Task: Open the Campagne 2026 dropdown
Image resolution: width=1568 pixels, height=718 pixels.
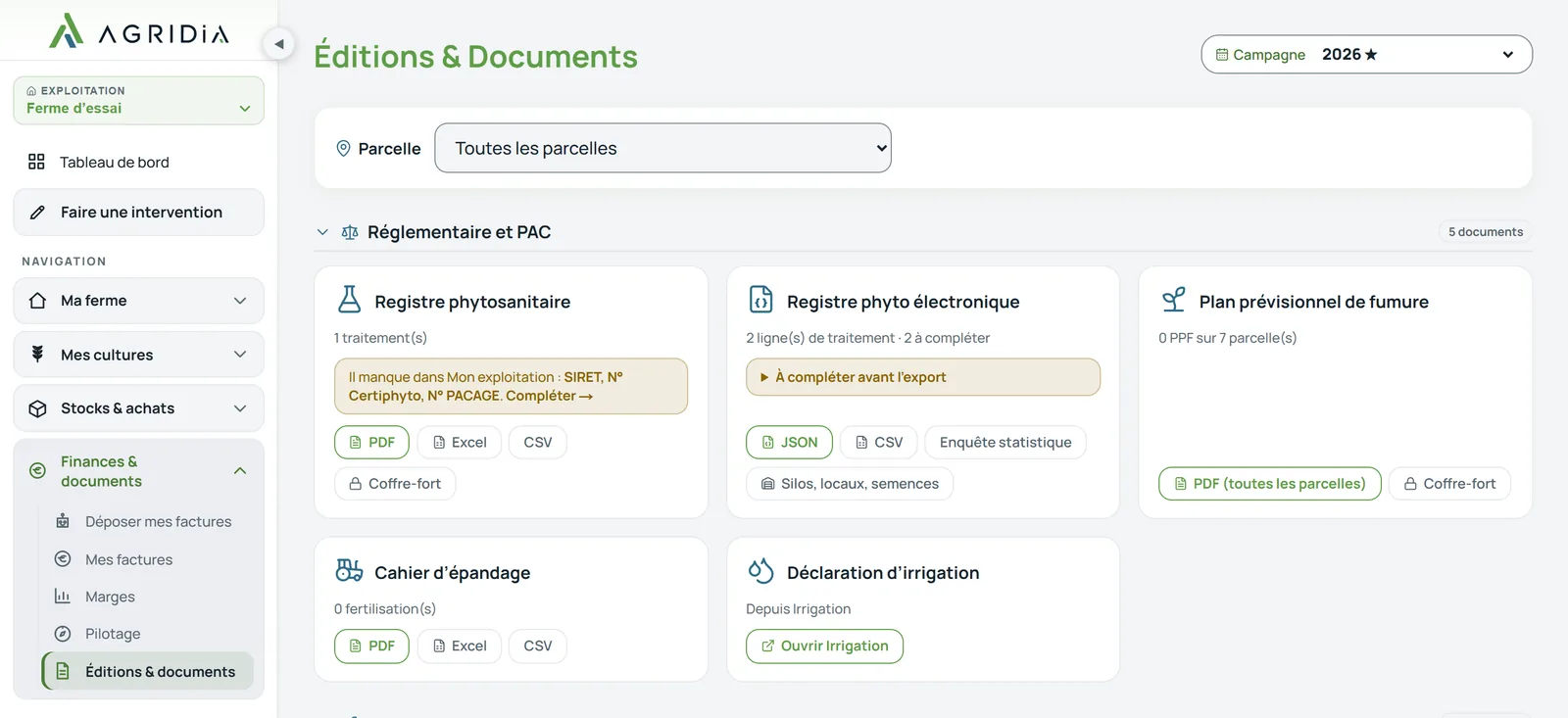Action: click(x=1366, y=55)
